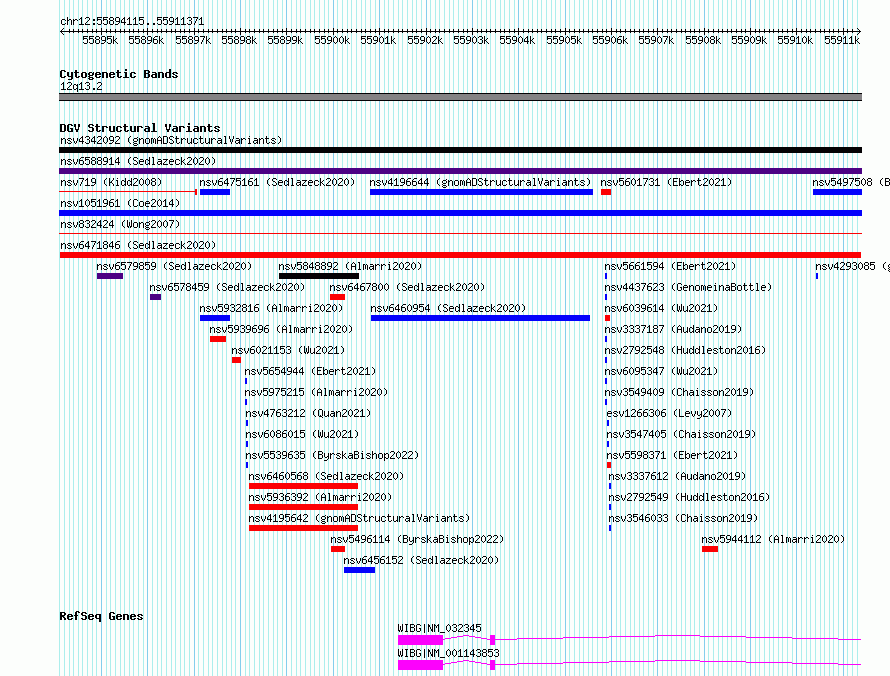Click the nsv3337612 Audano2019 label
The height and width of the screenshot is (676, 890).
677,476
